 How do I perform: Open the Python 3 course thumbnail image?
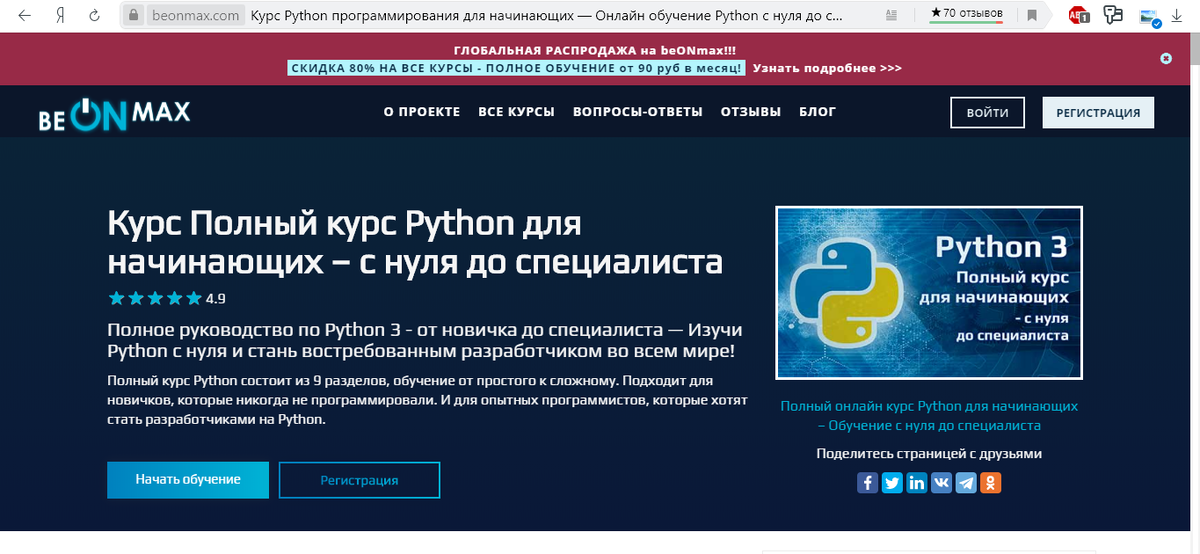coord(929,293)
